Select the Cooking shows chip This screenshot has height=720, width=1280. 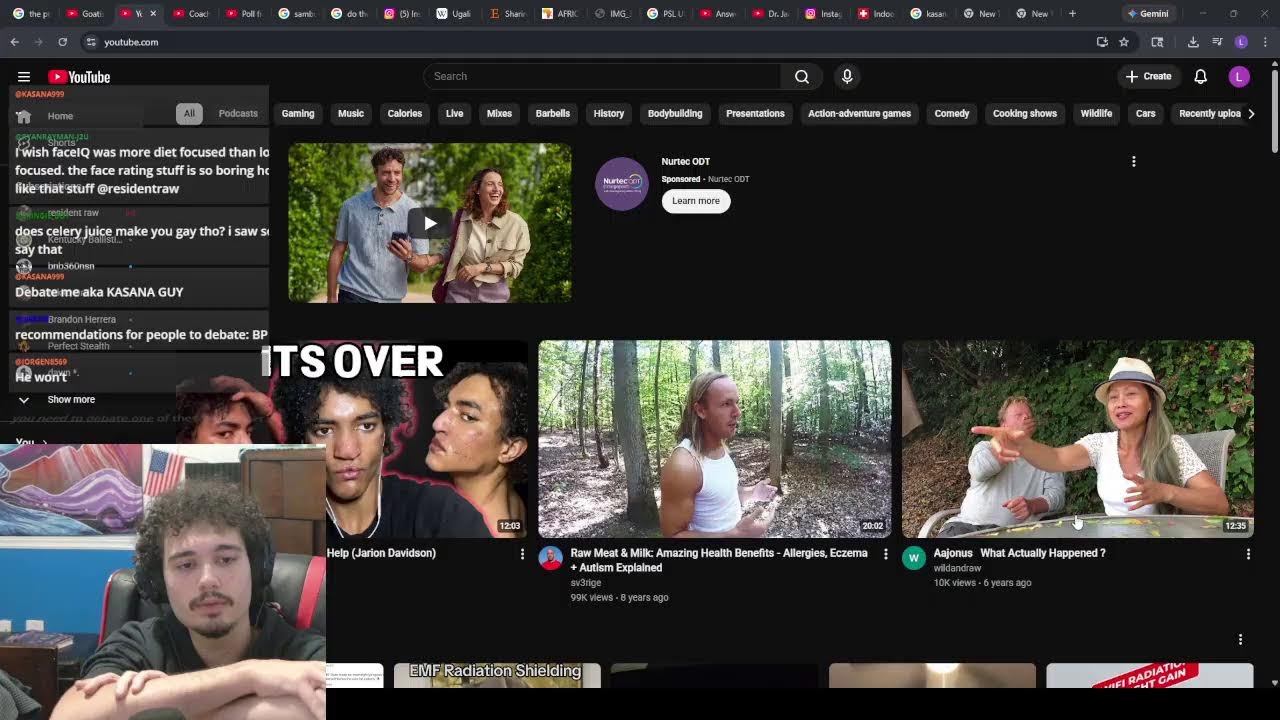[x=1025, y=114]
